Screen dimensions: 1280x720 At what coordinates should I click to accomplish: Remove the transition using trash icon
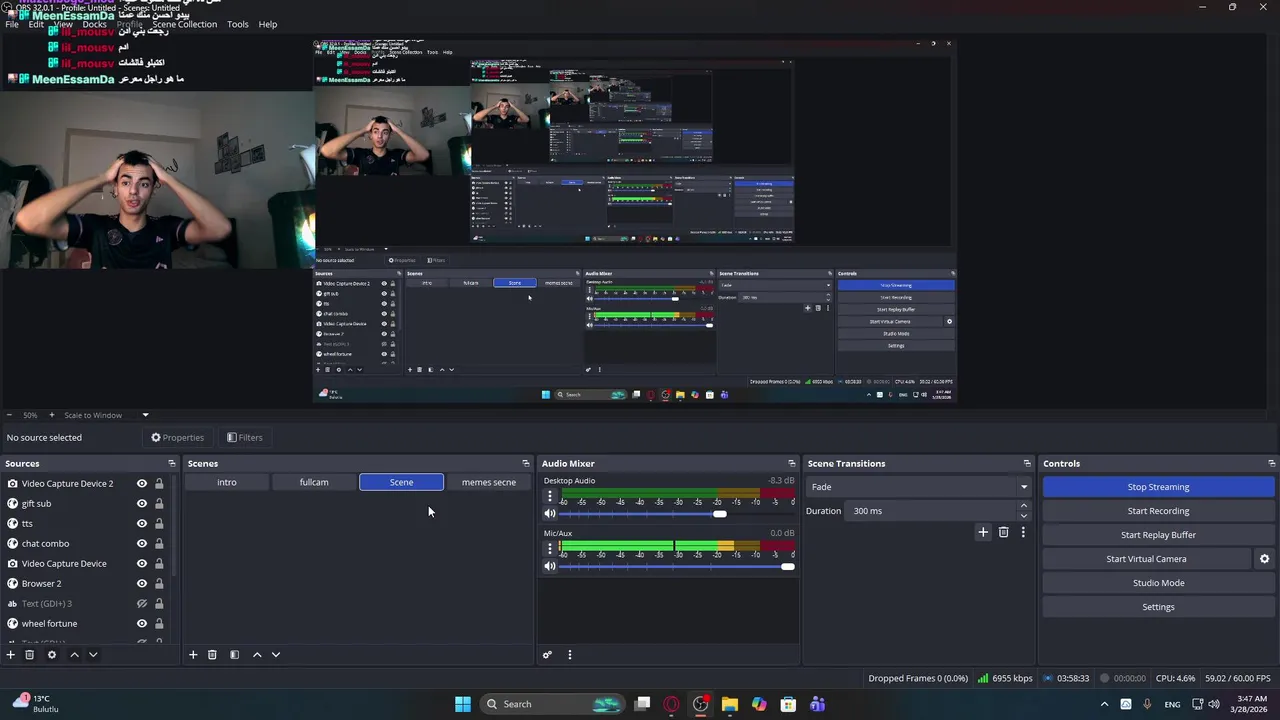pos(1004,533)
